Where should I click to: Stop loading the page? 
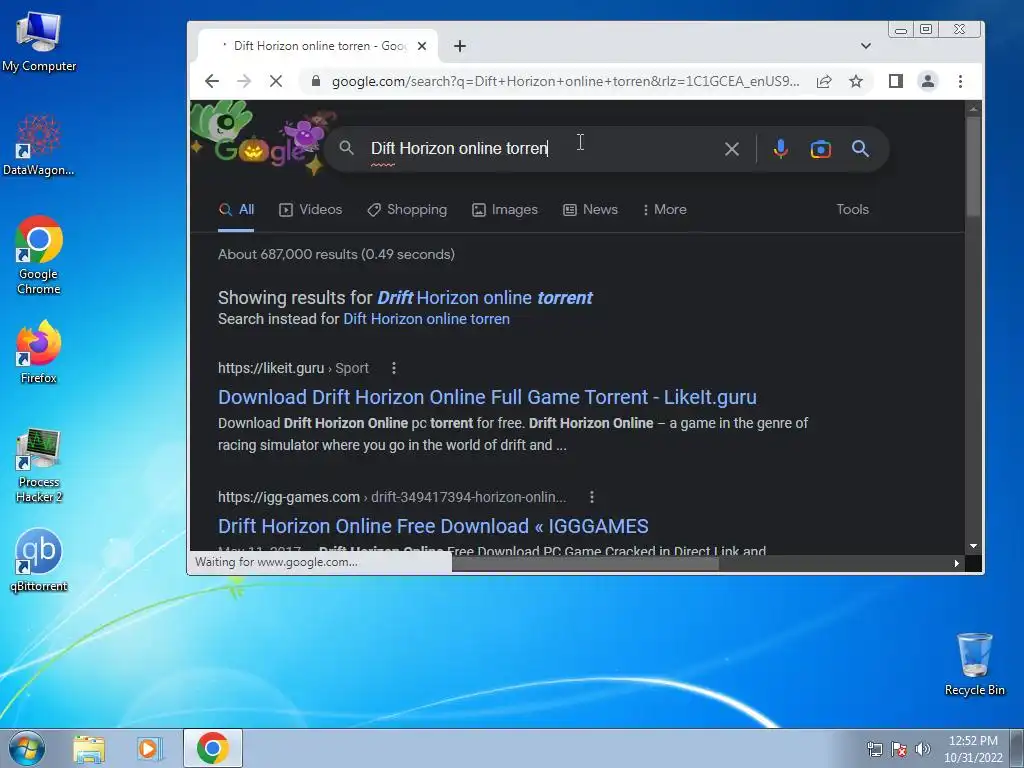[x=276, y=81]
